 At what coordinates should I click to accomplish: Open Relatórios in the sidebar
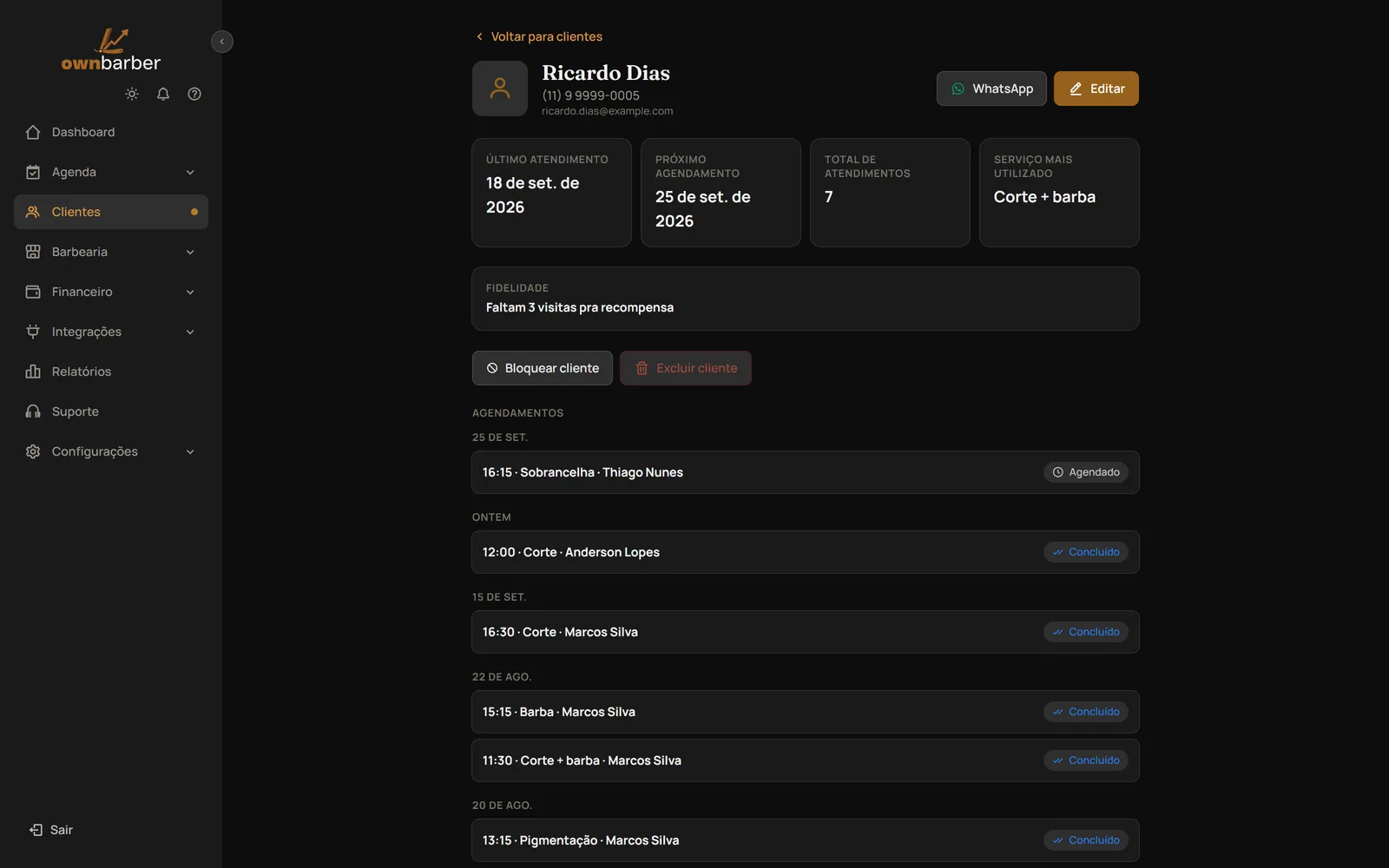pos(111,372)
